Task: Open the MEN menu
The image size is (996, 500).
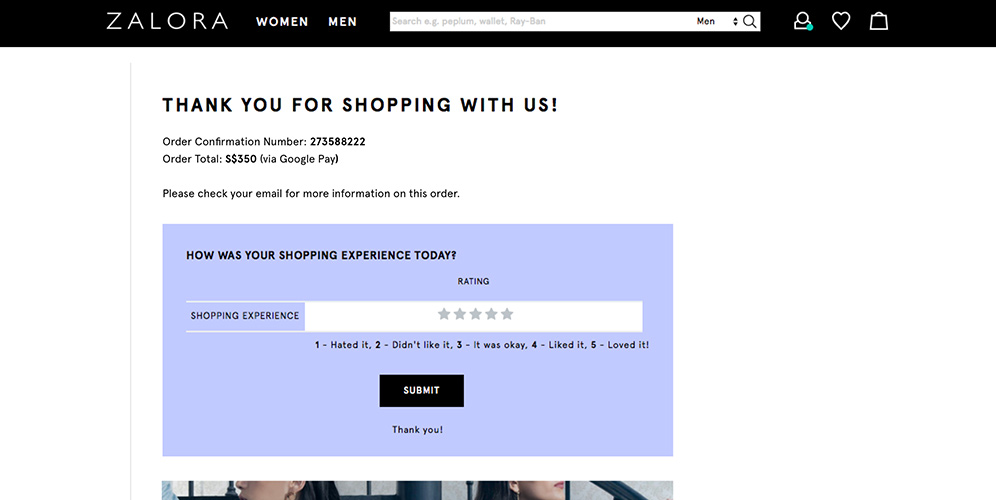Action: point(343,22)
